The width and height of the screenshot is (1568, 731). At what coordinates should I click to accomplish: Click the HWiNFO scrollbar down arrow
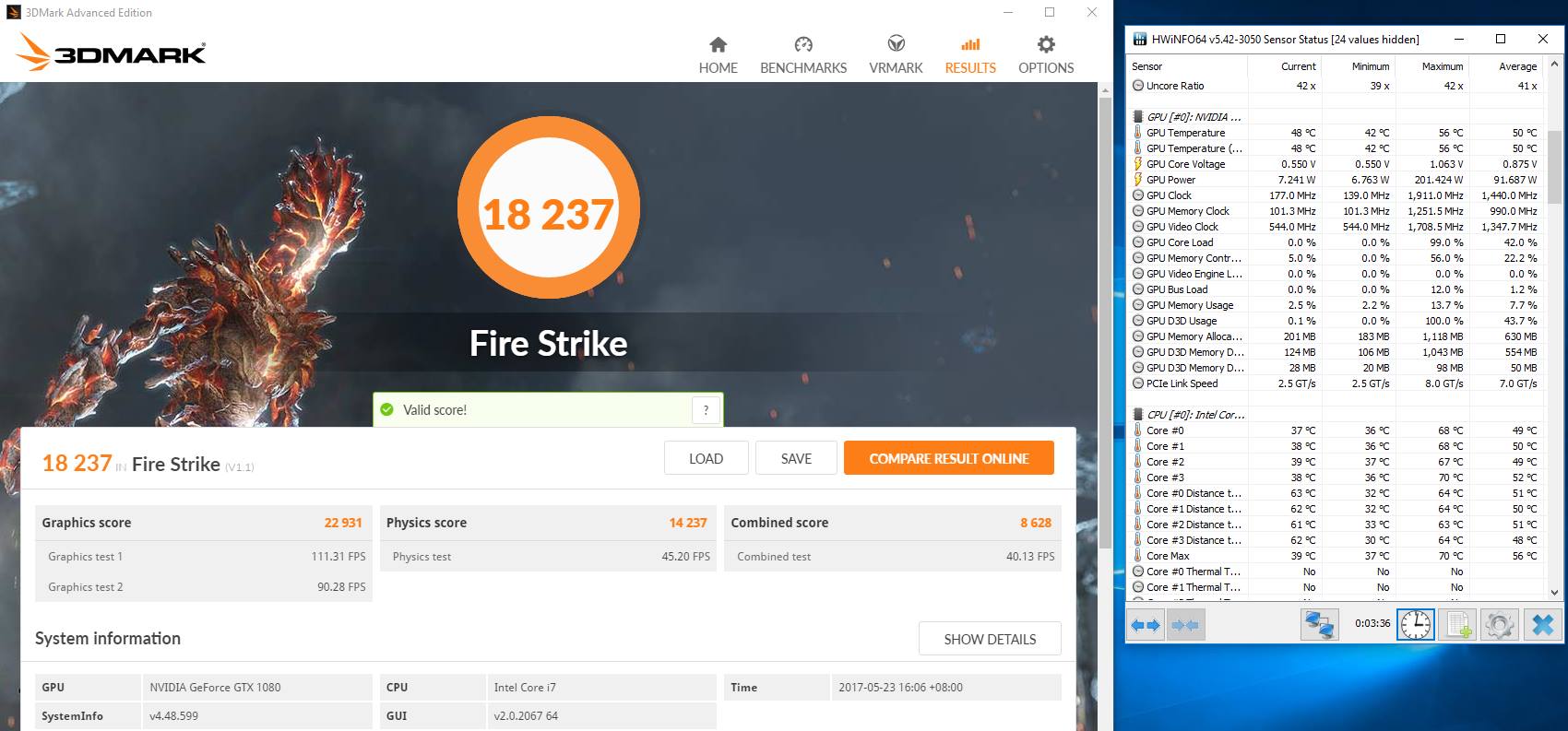pos(1554,592)
